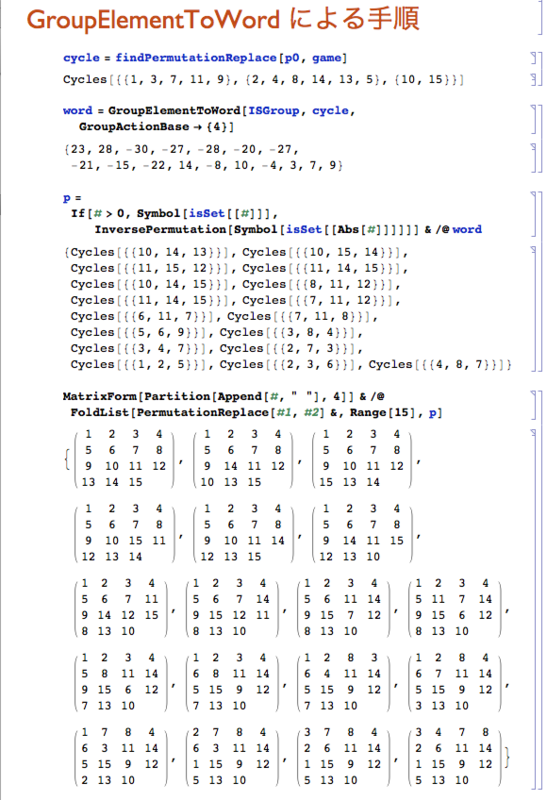Screen dimensions: 547x800
Task: Click input line "cycle = findPermutationReplace[p0, game]"
Action: (x=205, y=58)
